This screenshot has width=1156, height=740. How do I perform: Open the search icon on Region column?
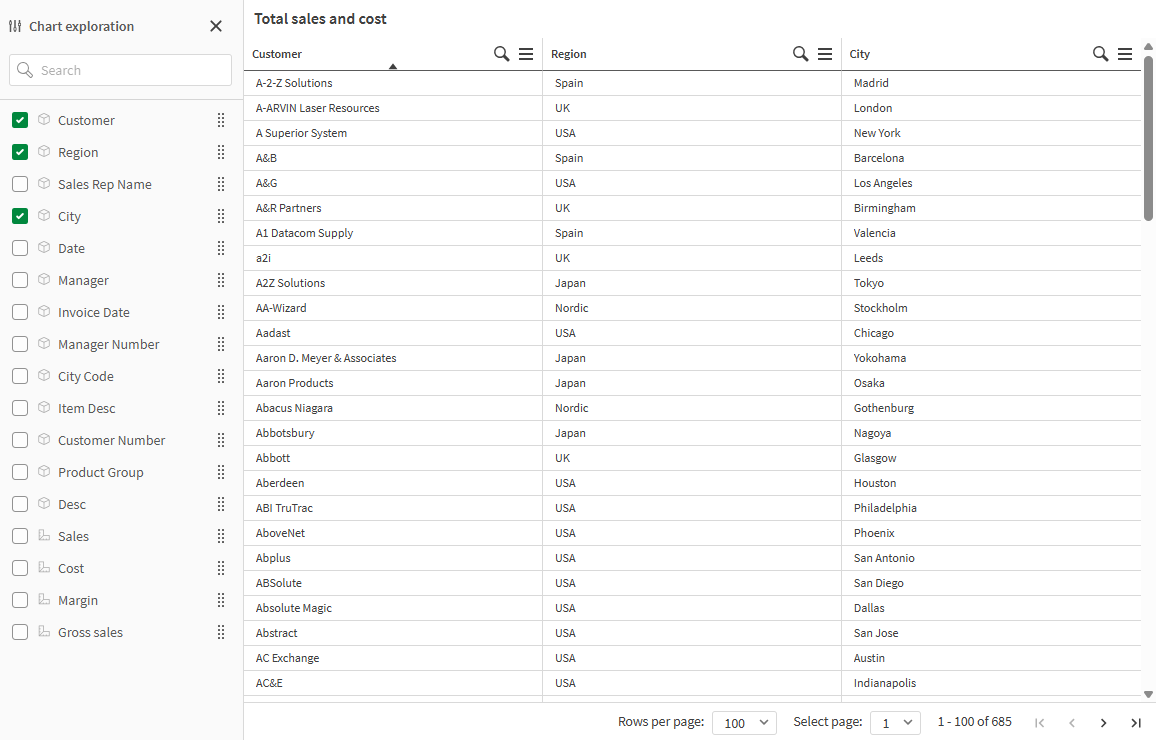[800, 54]
